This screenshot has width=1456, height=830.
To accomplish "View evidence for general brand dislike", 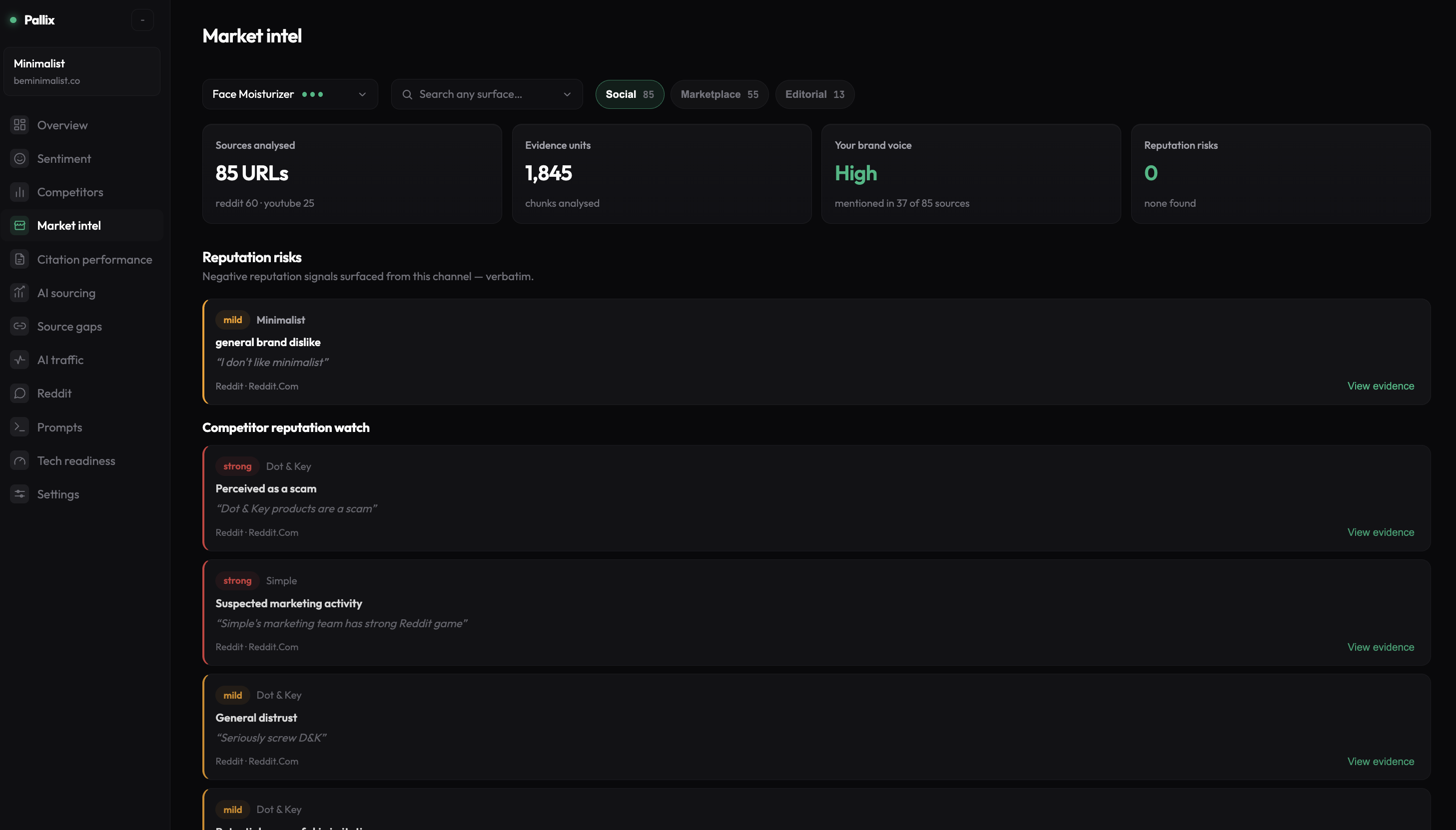I will [x=1380, y=386].
